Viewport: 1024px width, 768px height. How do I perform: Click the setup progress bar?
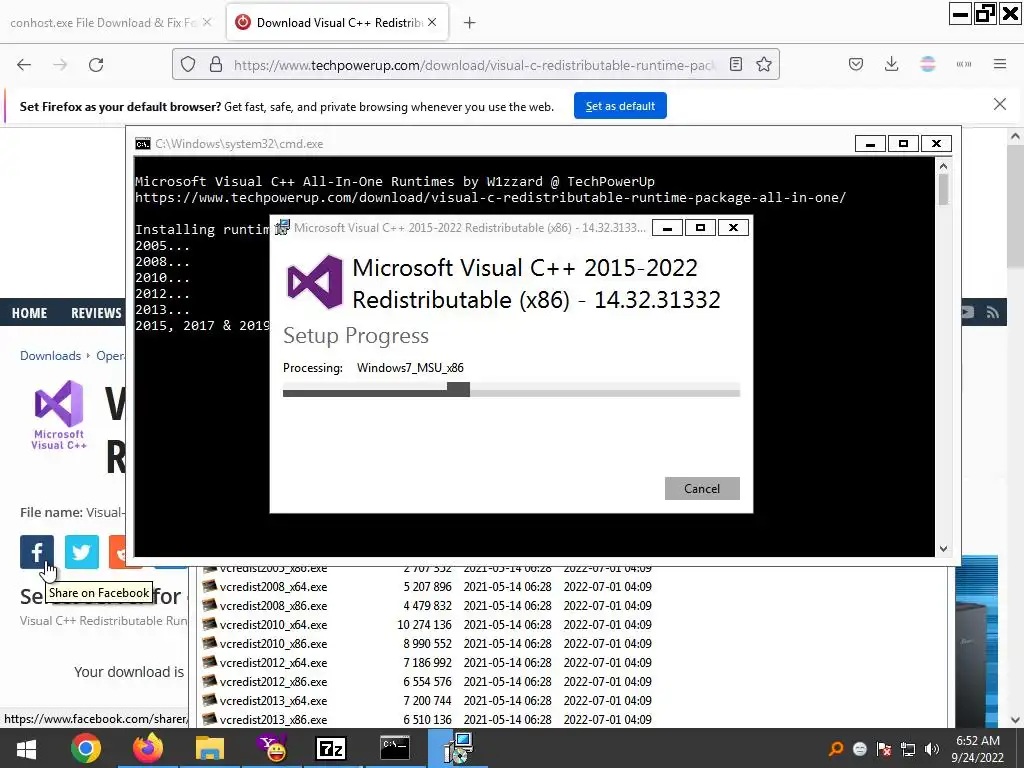[511, 391]
